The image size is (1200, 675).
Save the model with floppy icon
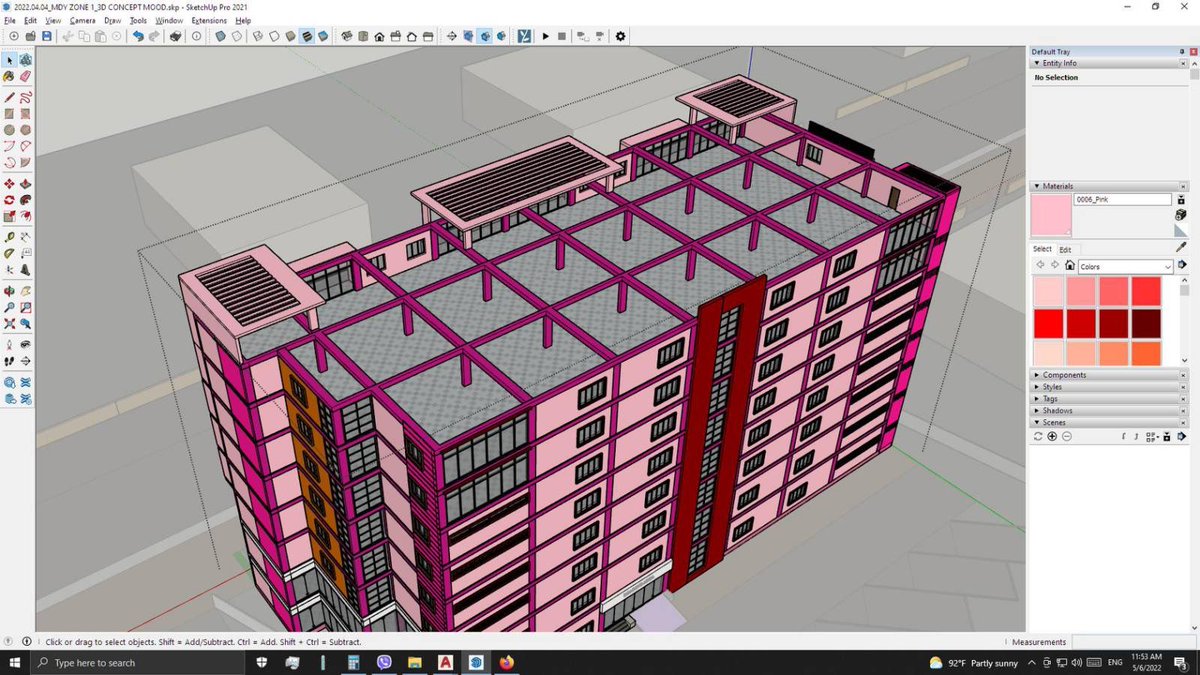click(47, 36)
